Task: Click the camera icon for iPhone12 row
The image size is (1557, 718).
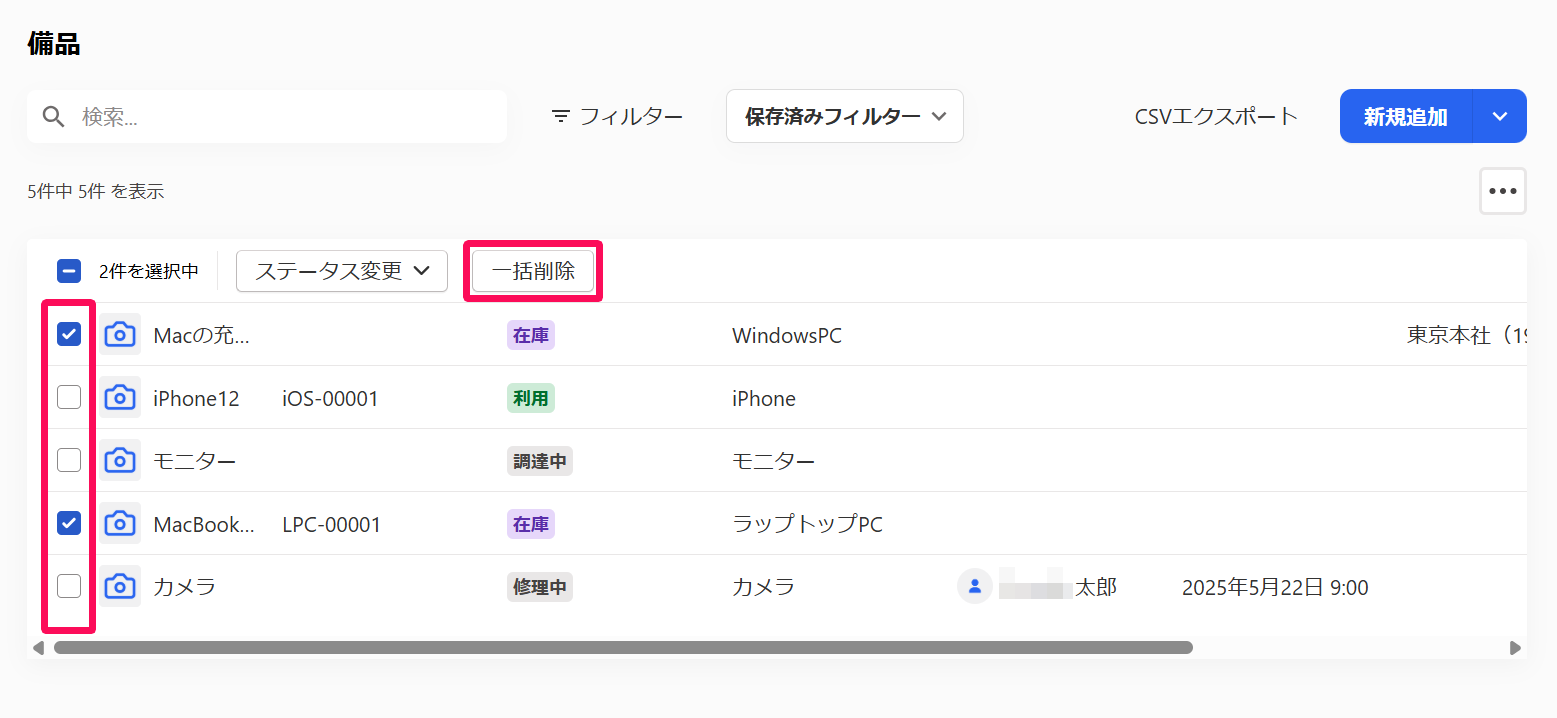Action: pos(120,398)
